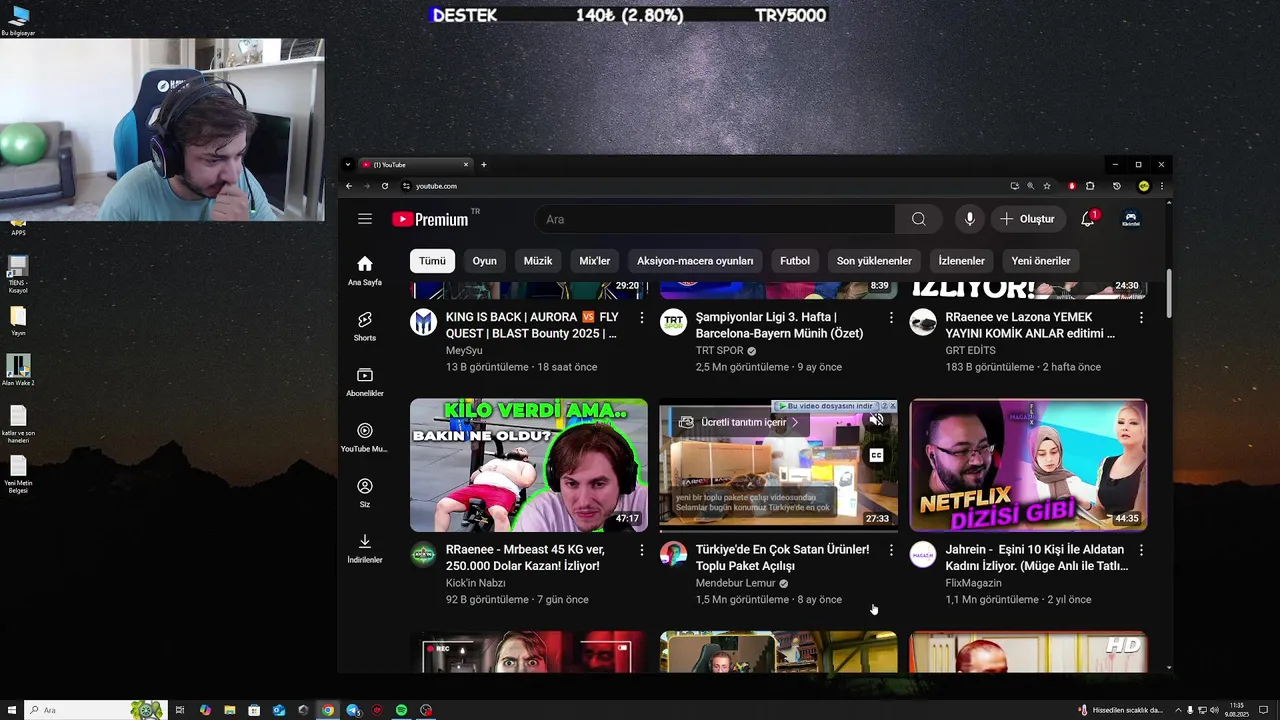Select the Aksiyon-macera oyunları chip
1280x720 pixels.
(695, 261)
